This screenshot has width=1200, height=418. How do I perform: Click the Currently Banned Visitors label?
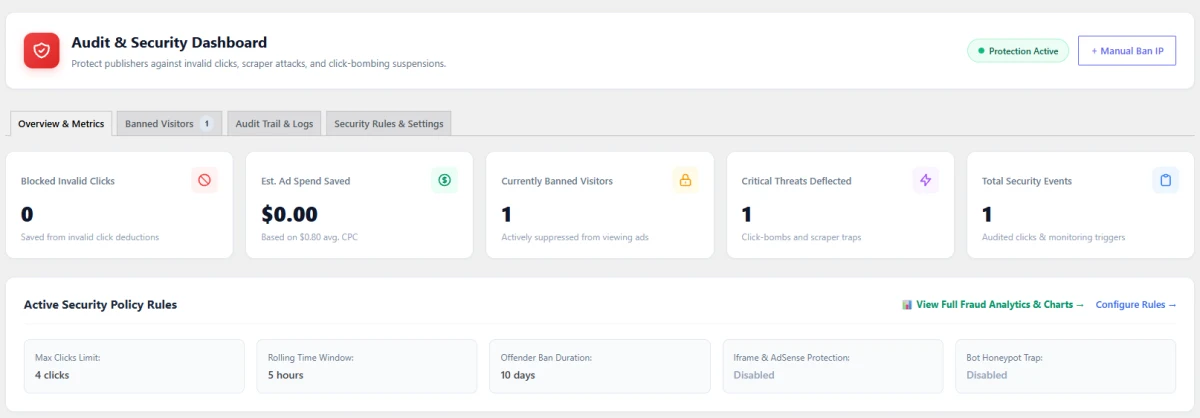[557, 181]
